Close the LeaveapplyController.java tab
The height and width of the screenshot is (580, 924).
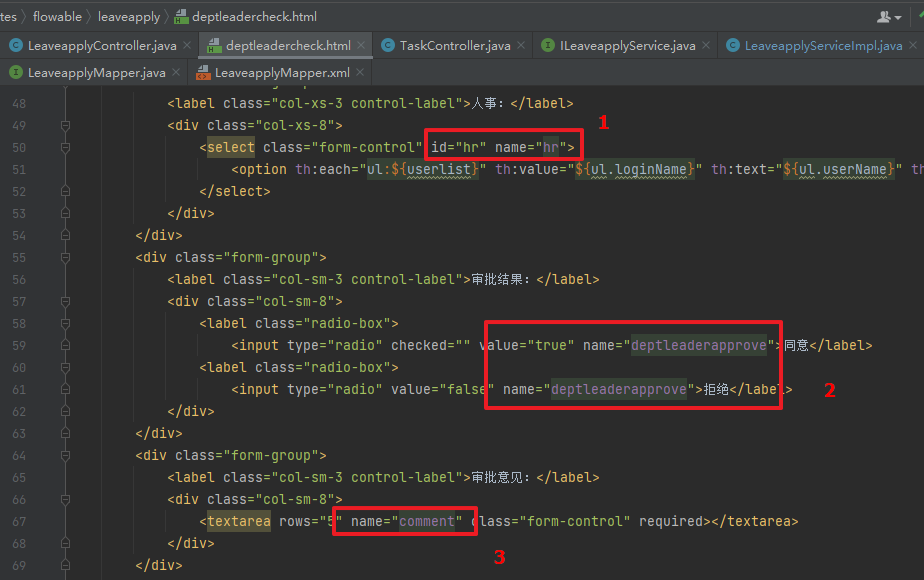187,45
